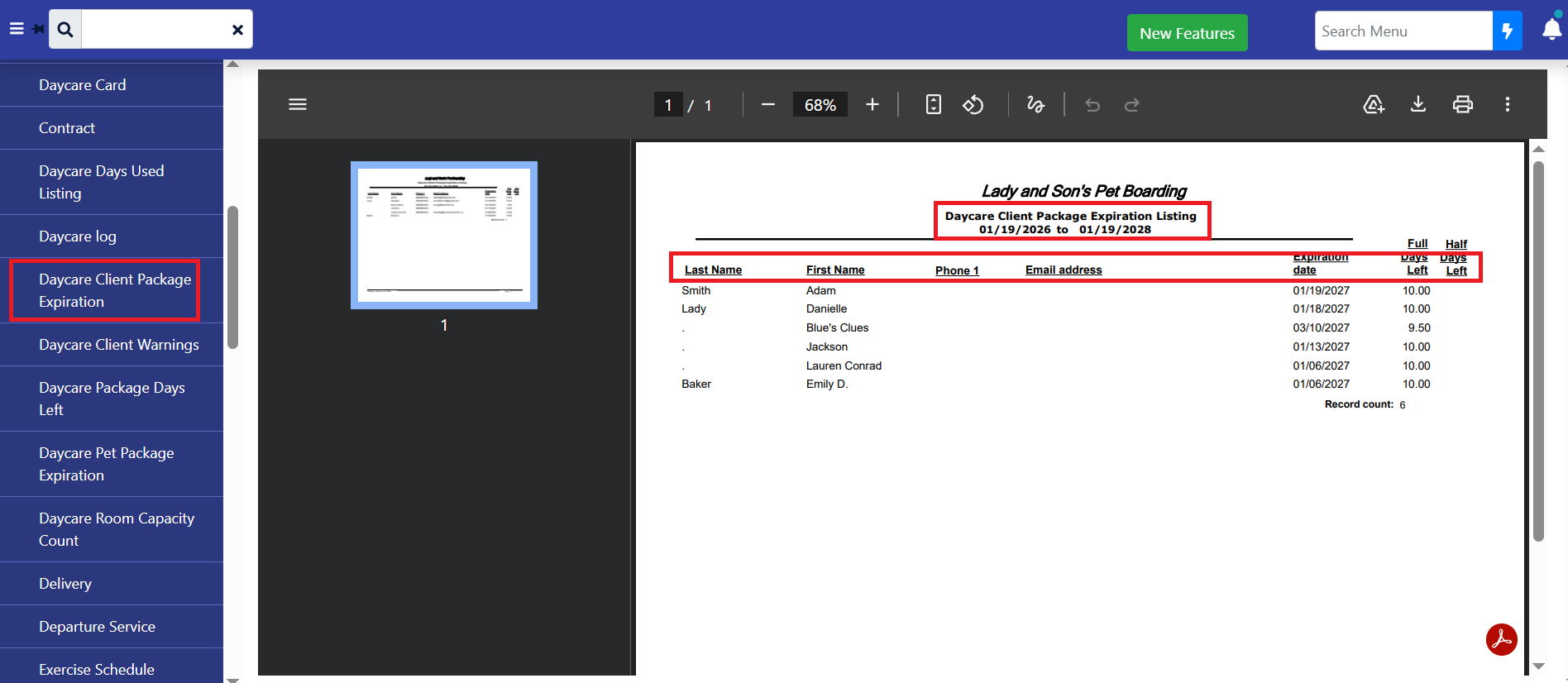Clear the left search box
The height and width of the screenshot is (683, 1568).
tap(237, 30)
